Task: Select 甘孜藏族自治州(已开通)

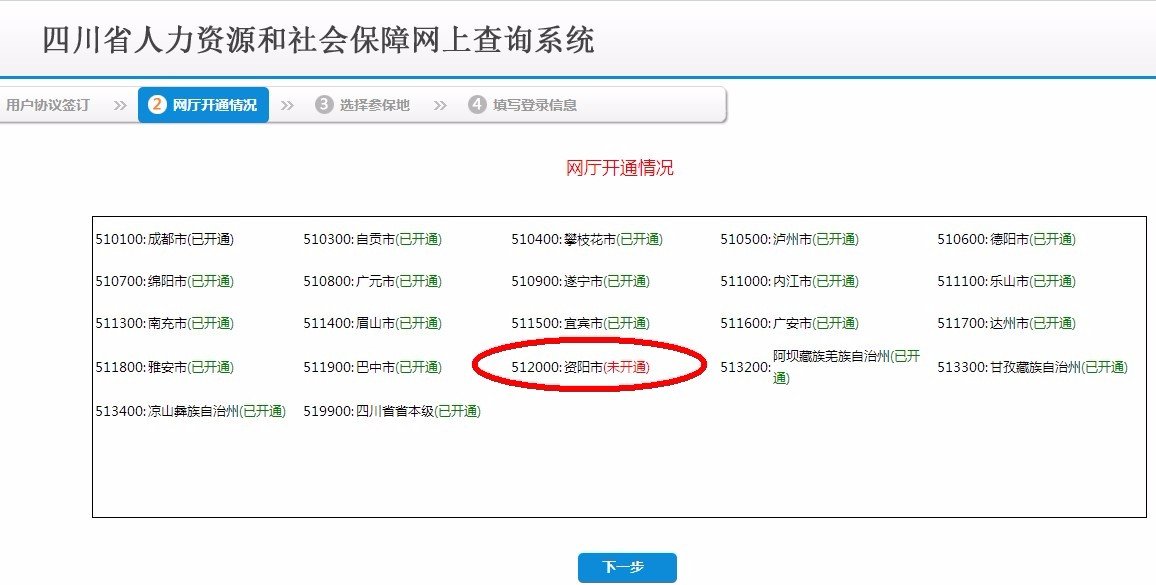Action: click(x=1033, y=366)
